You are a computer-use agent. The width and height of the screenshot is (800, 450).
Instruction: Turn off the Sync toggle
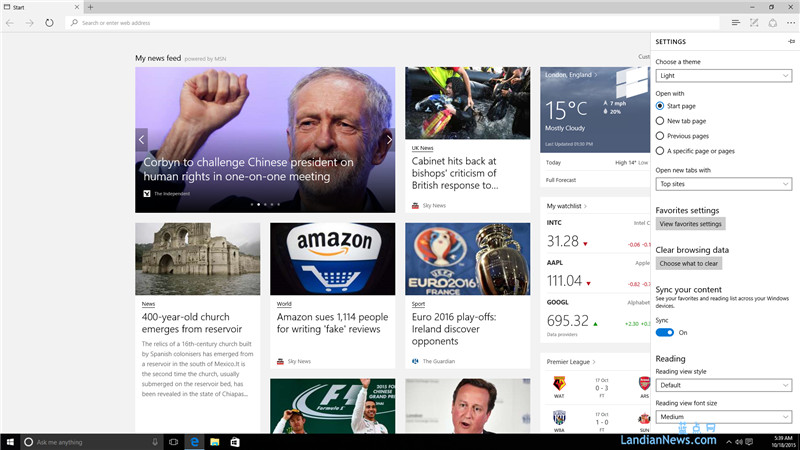[x=665, y=333]
